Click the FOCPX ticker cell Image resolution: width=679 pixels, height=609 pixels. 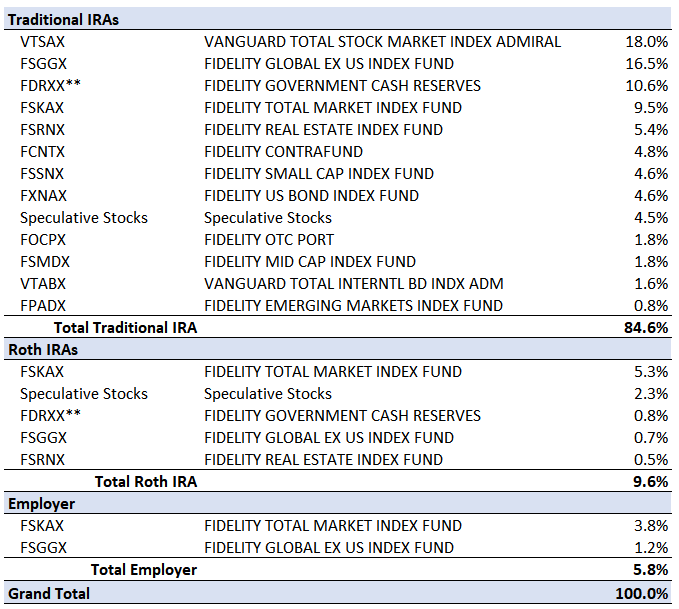tap(43, 240)
